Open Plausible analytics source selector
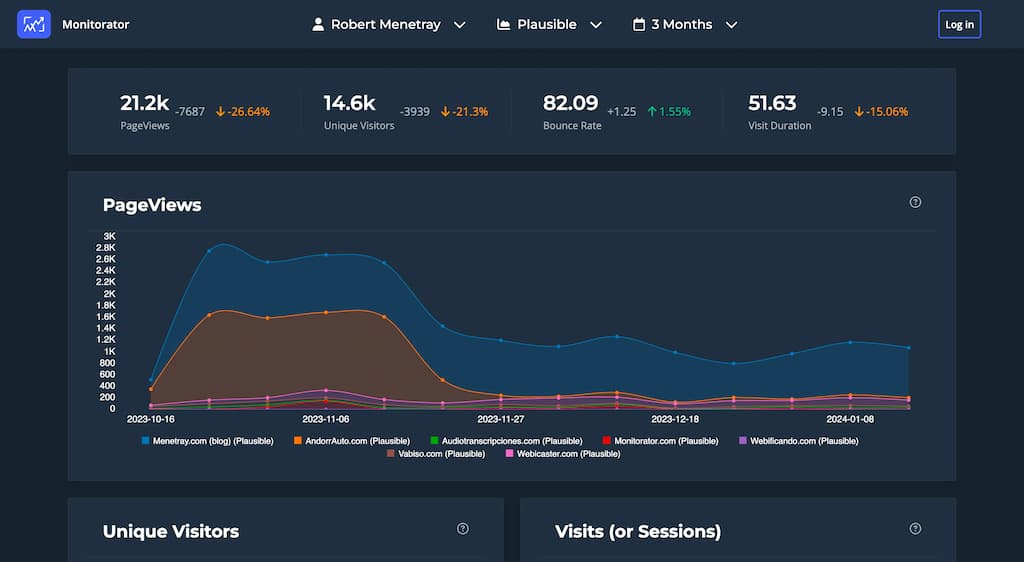The image size is (1024, 562). (549, 25)
